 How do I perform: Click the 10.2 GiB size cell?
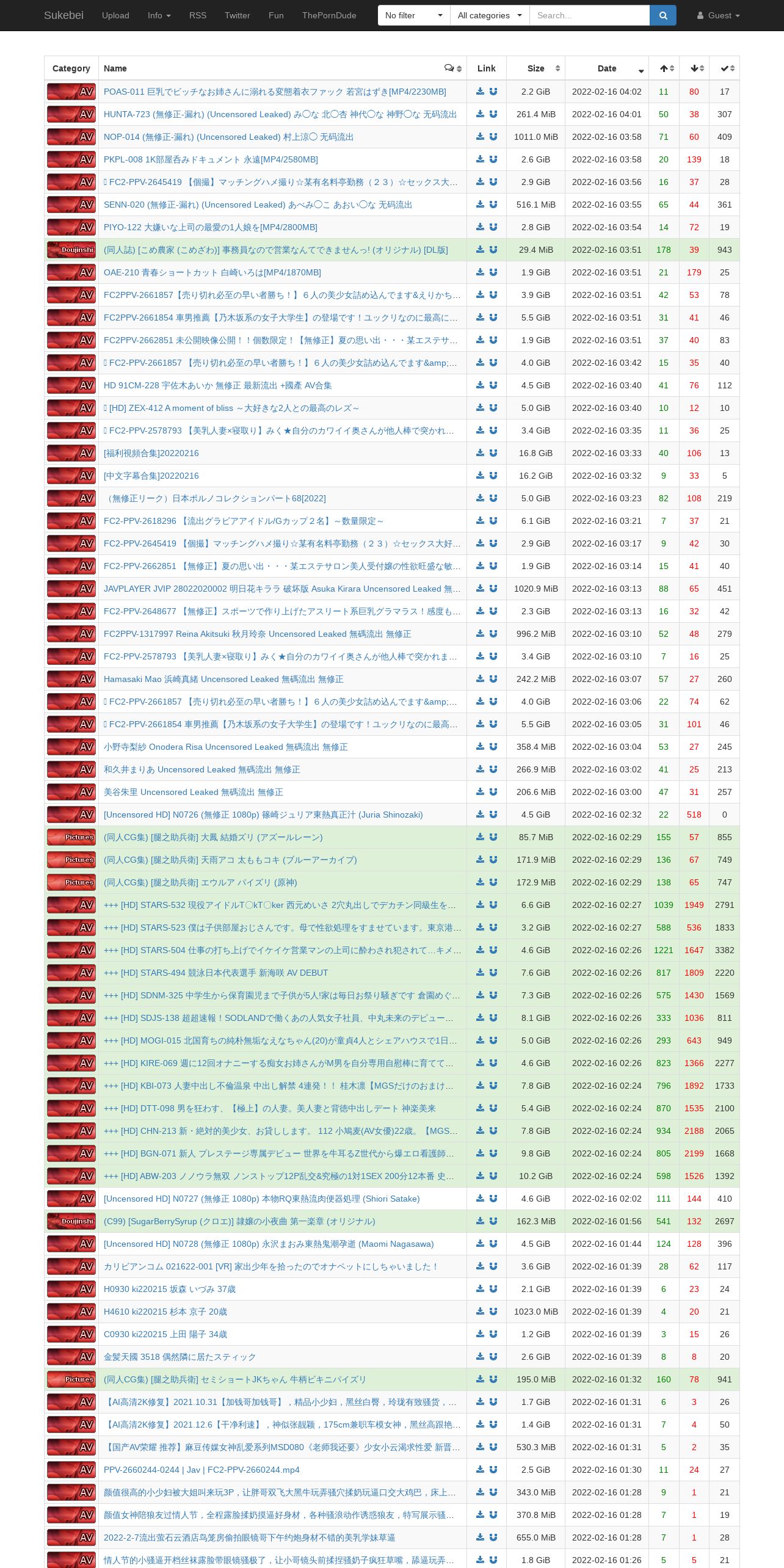(535, 1176)
